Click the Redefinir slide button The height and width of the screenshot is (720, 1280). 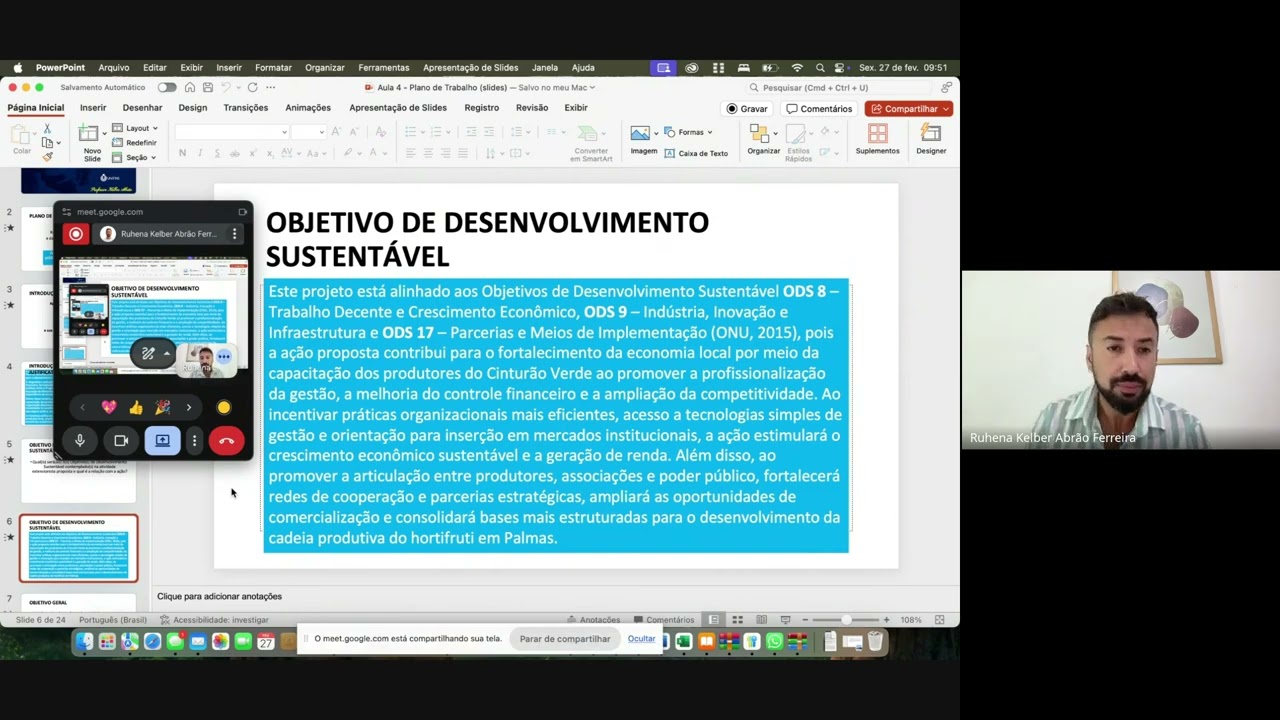click(x=134, y=143)
